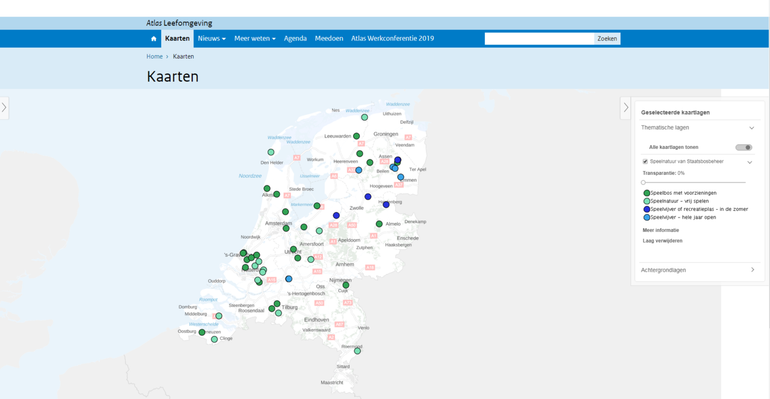The width and height of the screenshot is (770, 399).
Task: Click the light green marker near Roermond
Action: (x=358, y=351)
